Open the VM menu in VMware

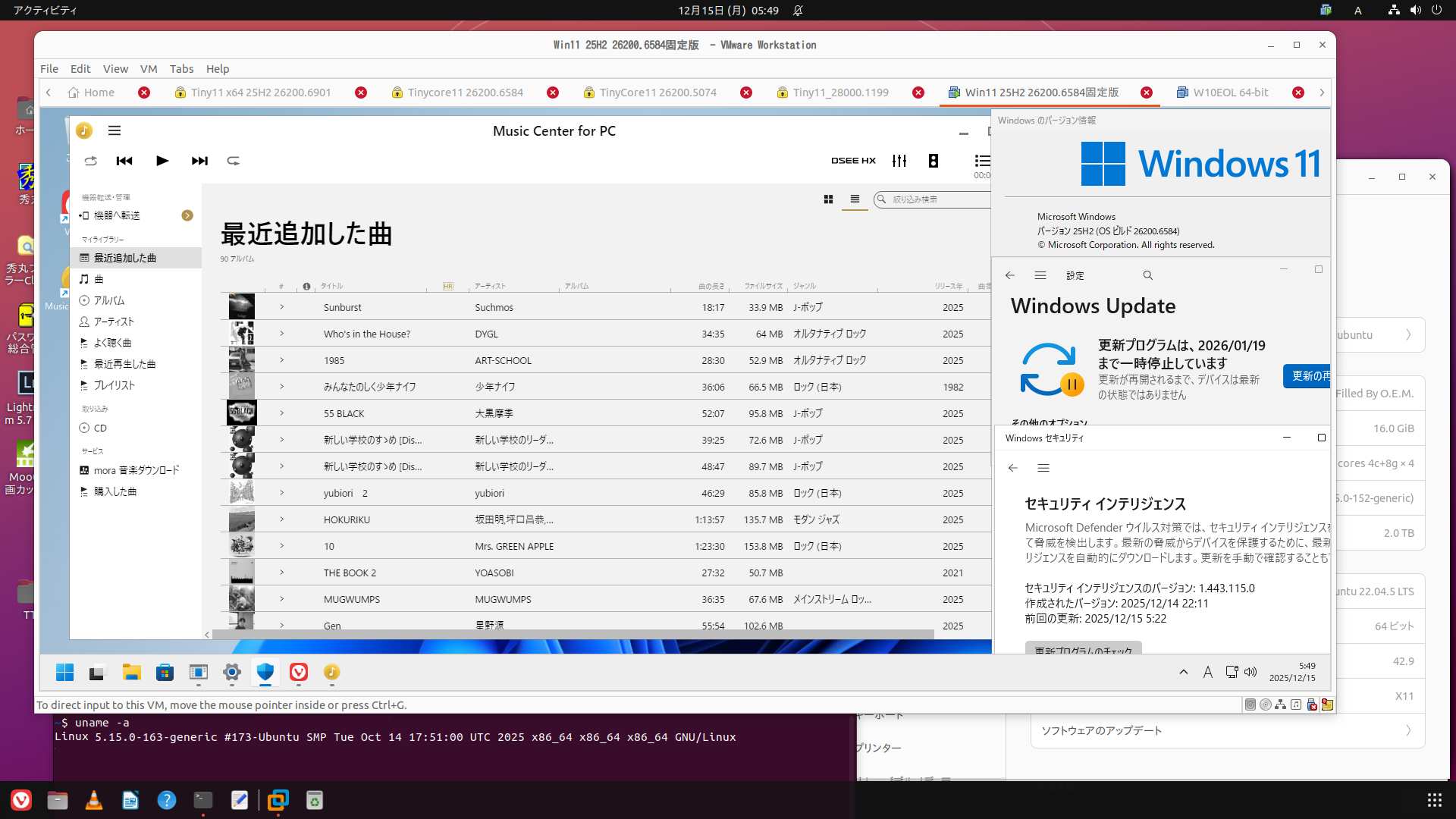coord(149,69)
